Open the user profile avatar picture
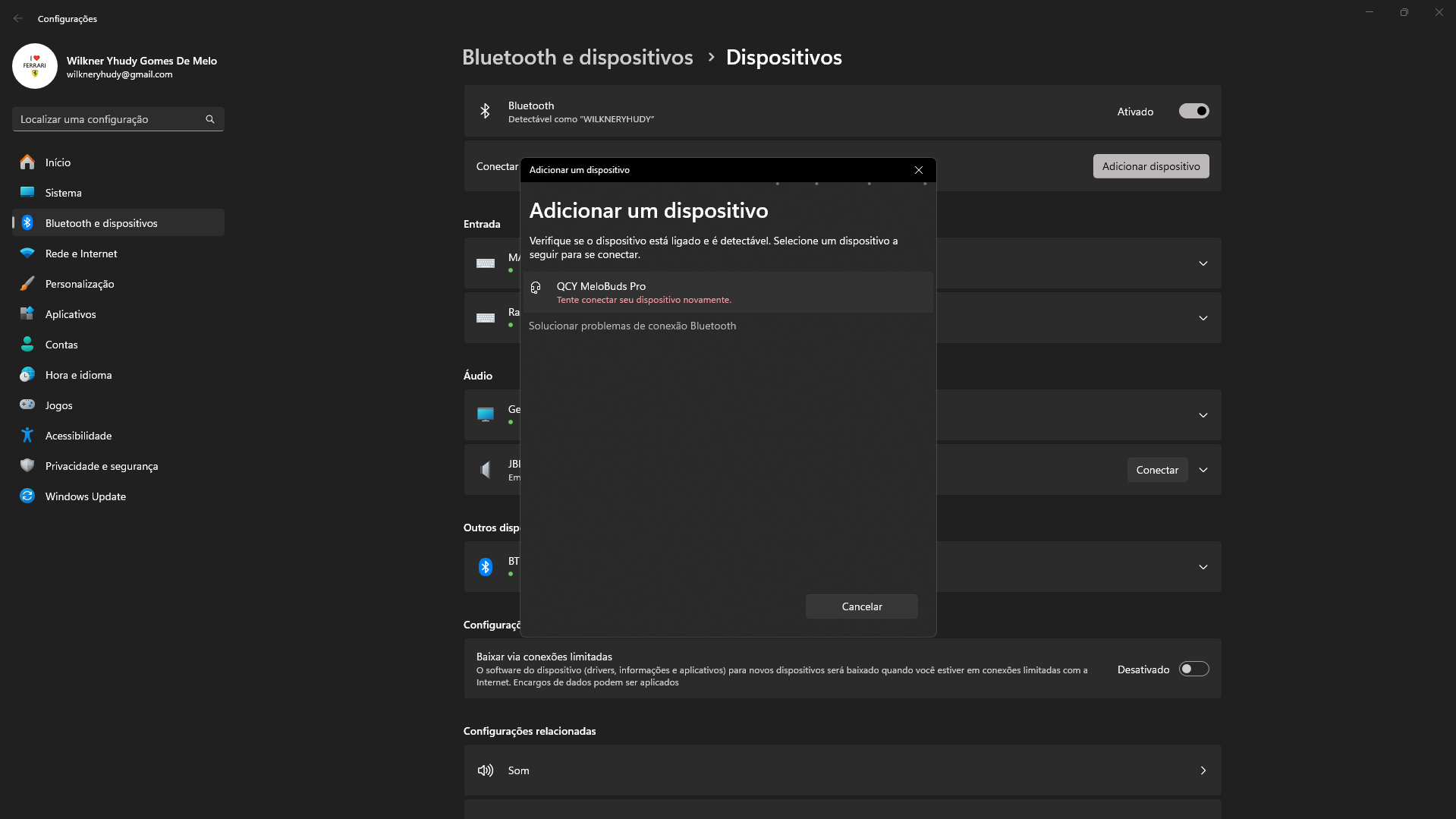Image resolution: width=1456 pixels, height=819 pixels. coord(35,66)
